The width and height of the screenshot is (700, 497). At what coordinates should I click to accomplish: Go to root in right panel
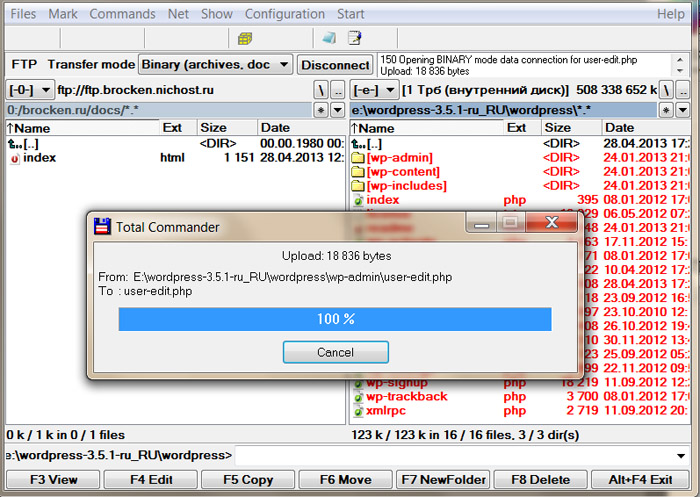pos(666,90)
